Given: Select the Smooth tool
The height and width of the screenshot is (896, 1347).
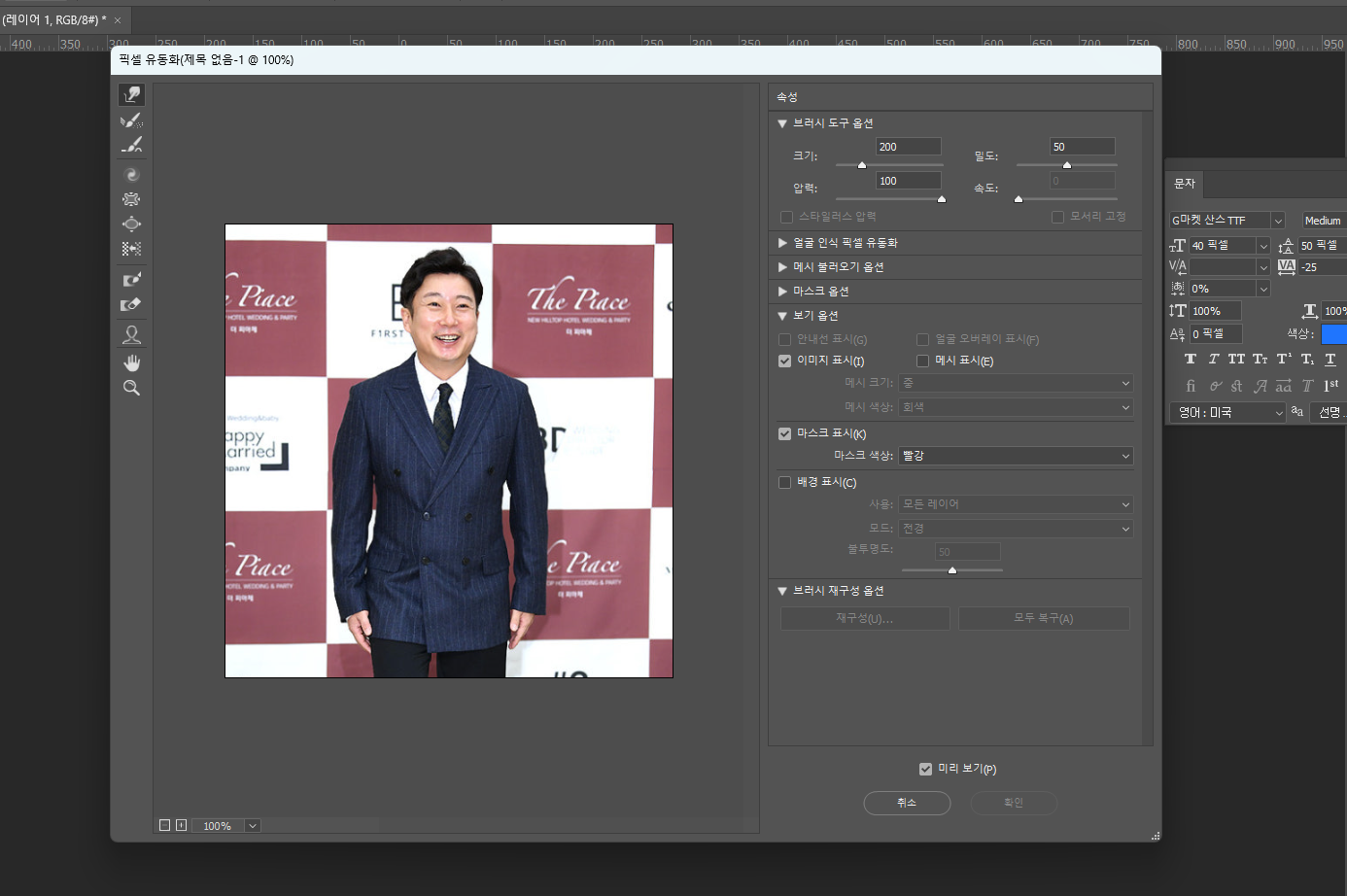Looking at the screenshot, I should (132, 145).
